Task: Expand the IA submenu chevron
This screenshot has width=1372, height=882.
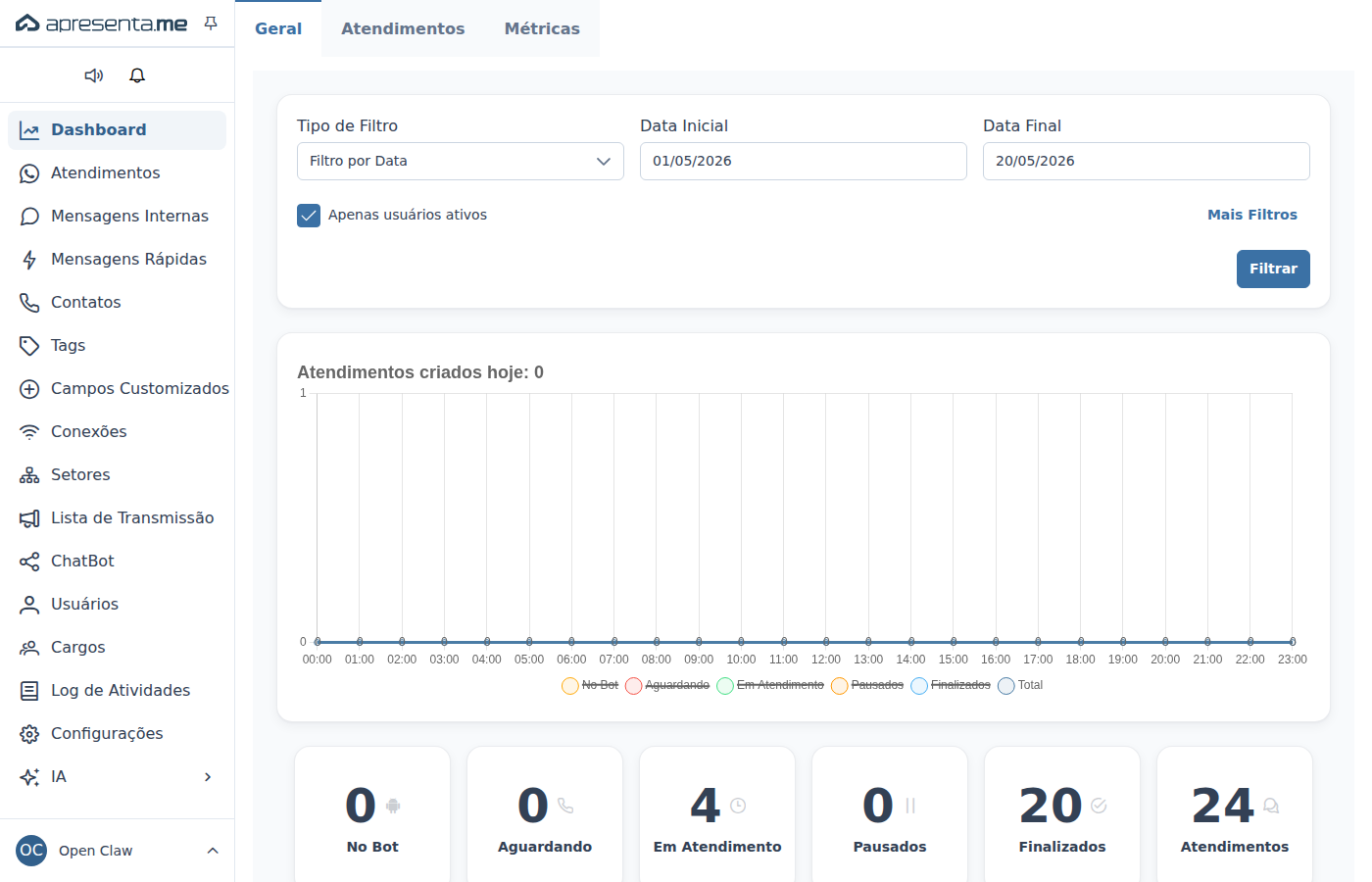Action: 208,777
